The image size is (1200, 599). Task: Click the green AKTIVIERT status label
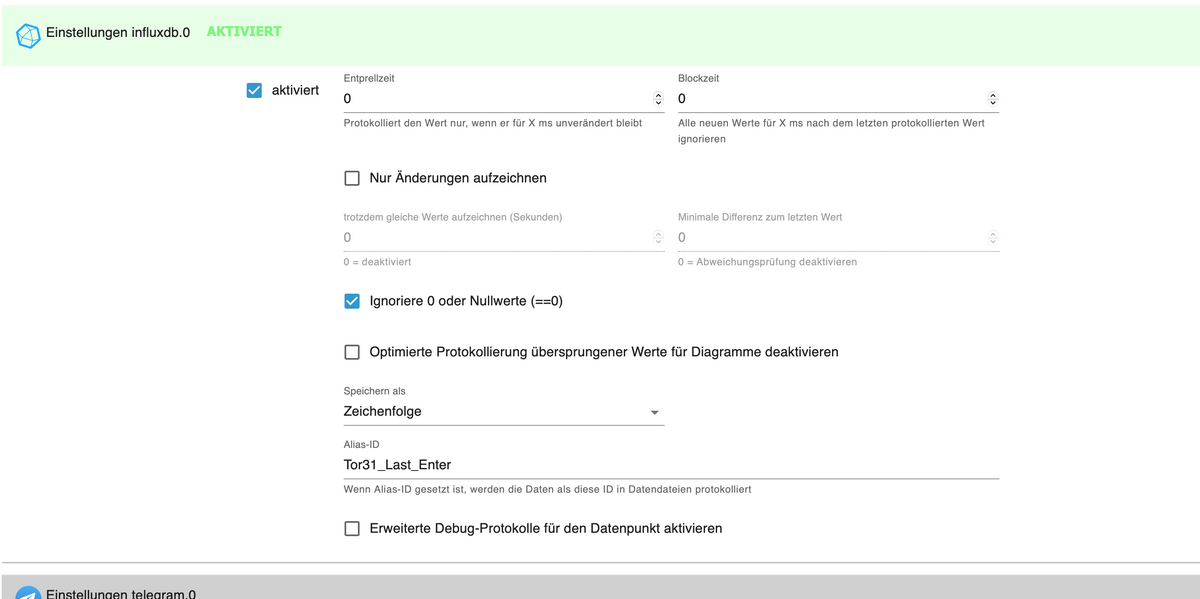pos(244,32)
